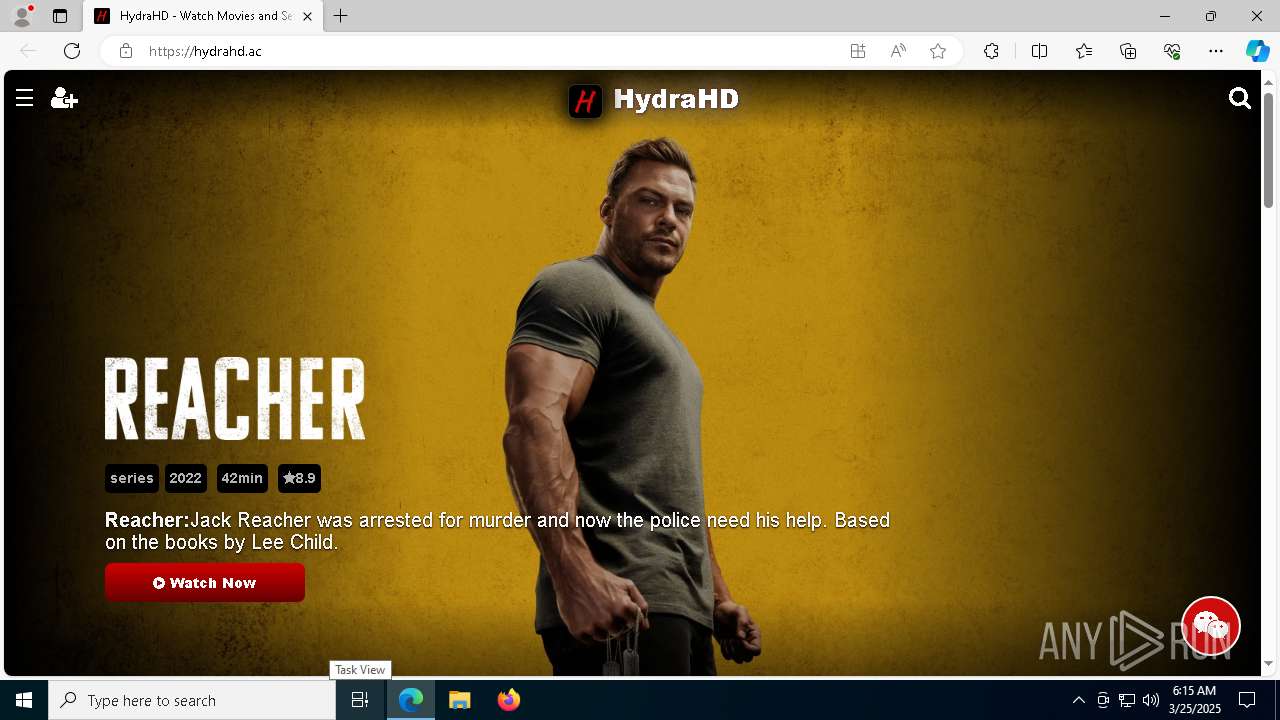Click the taskbar search box

pyautogui.click(x=192, y=700)
